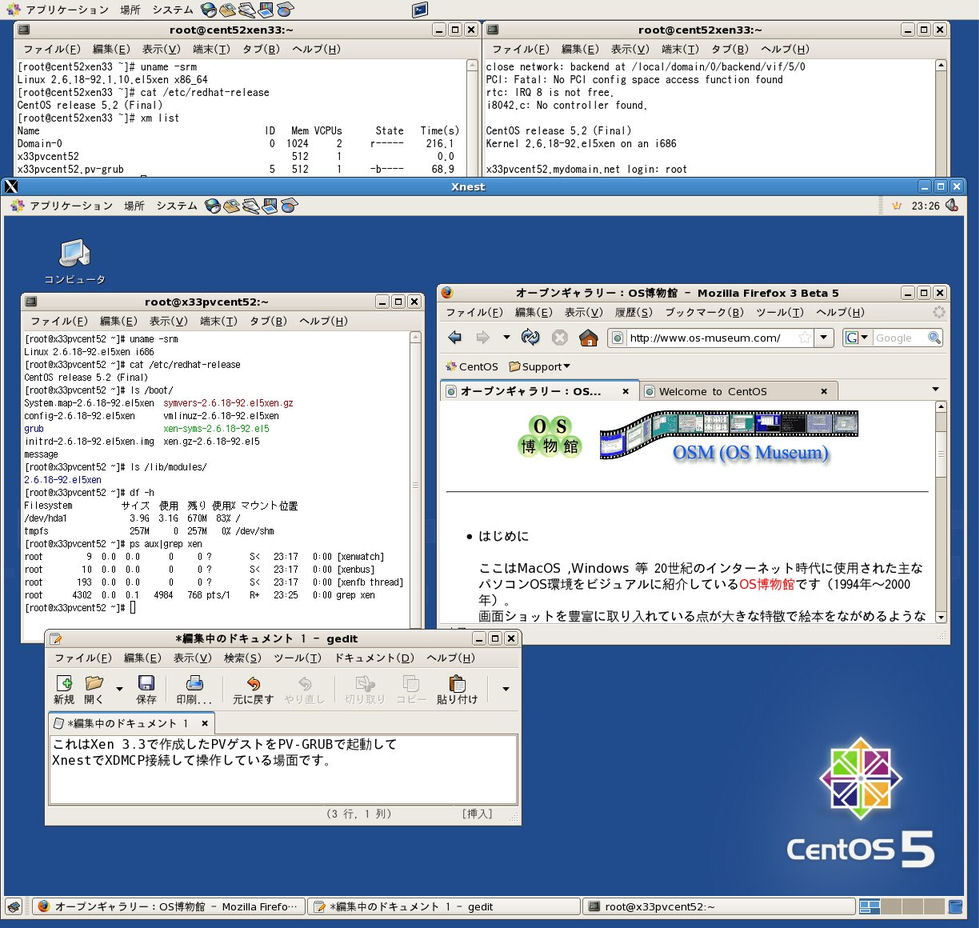Open システム menu in Xnest panel

[176, 206]
